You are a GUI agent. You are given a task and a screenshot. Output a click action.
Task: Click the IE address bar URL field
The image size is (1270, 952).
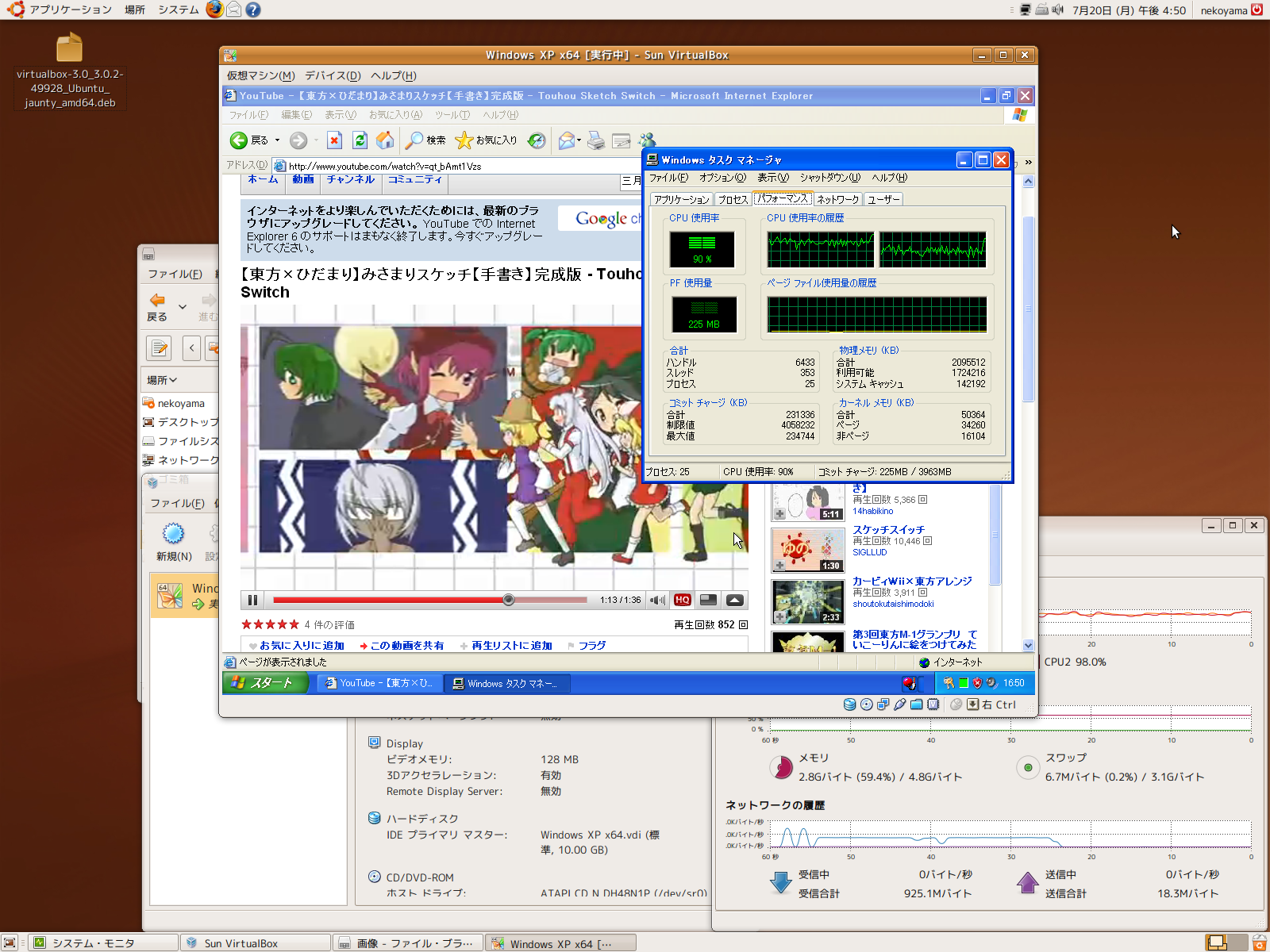[456, 166]
